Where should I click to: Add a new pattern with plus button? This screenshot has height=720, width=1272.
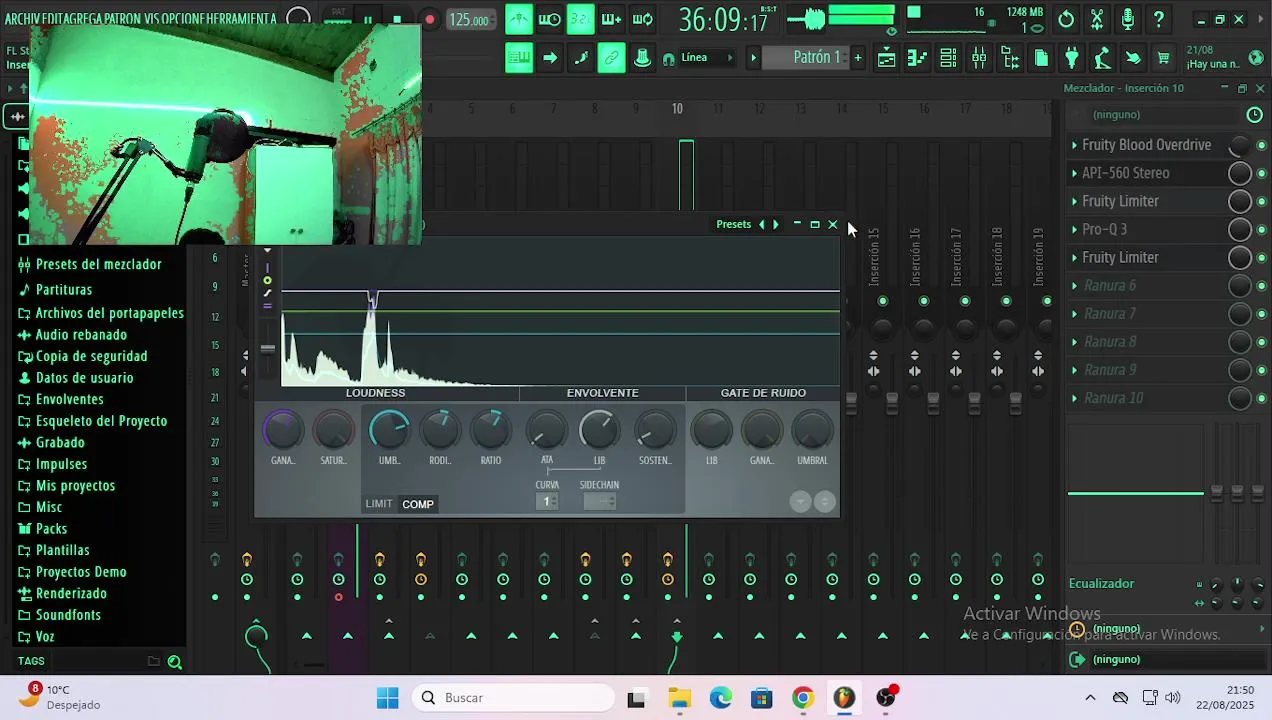(857, 58)
